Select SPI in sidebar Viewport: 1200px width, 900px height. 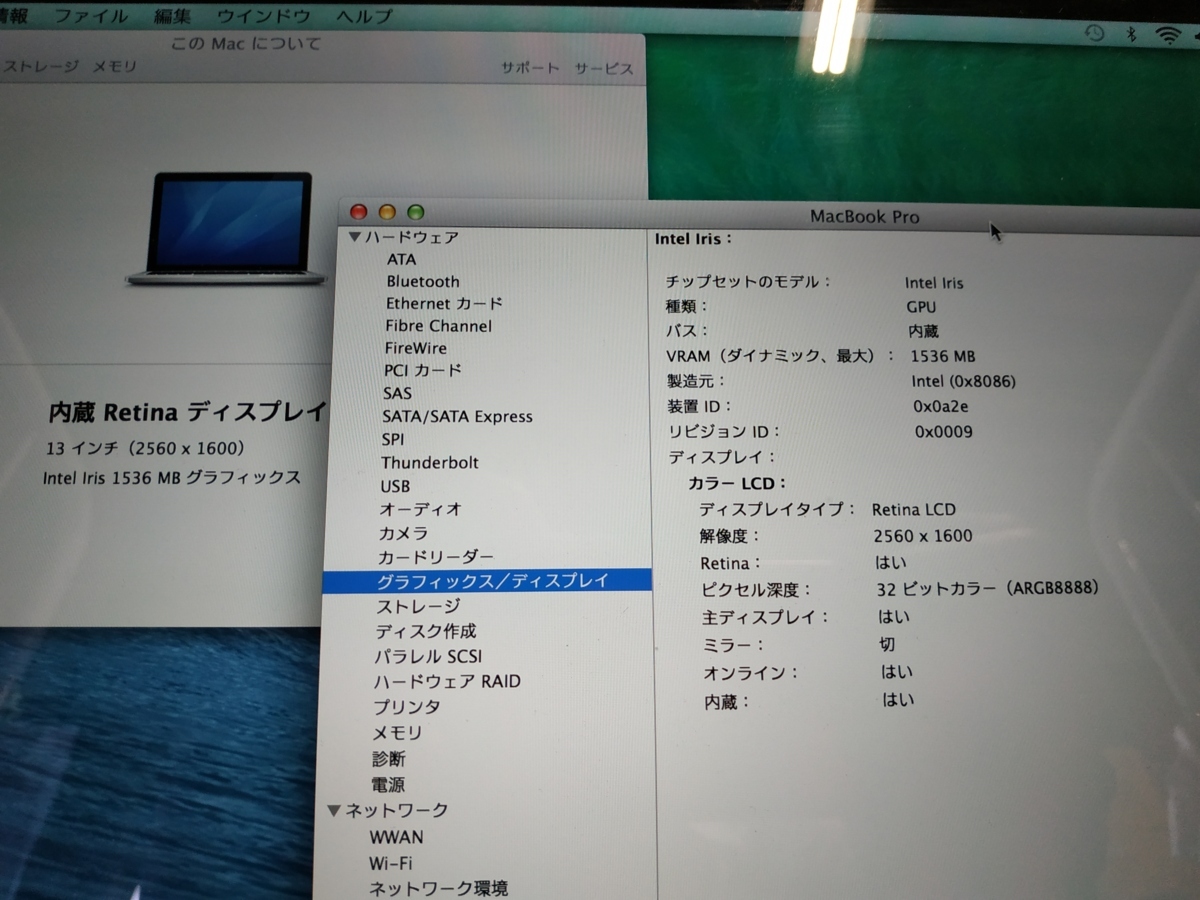[x=393, y=440]
